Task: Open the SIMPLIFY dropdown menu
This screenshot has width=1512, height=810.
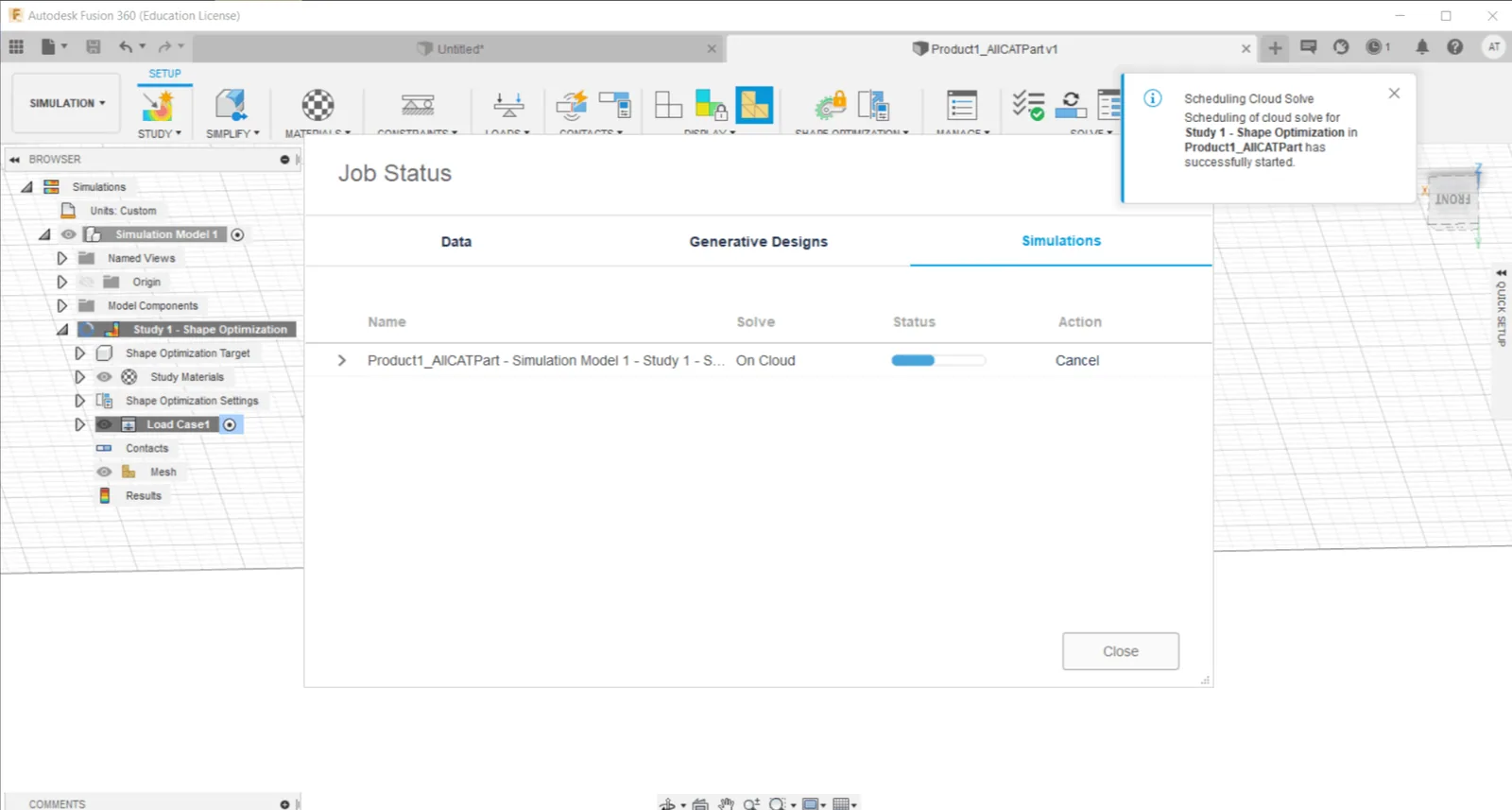Action: 232,133
